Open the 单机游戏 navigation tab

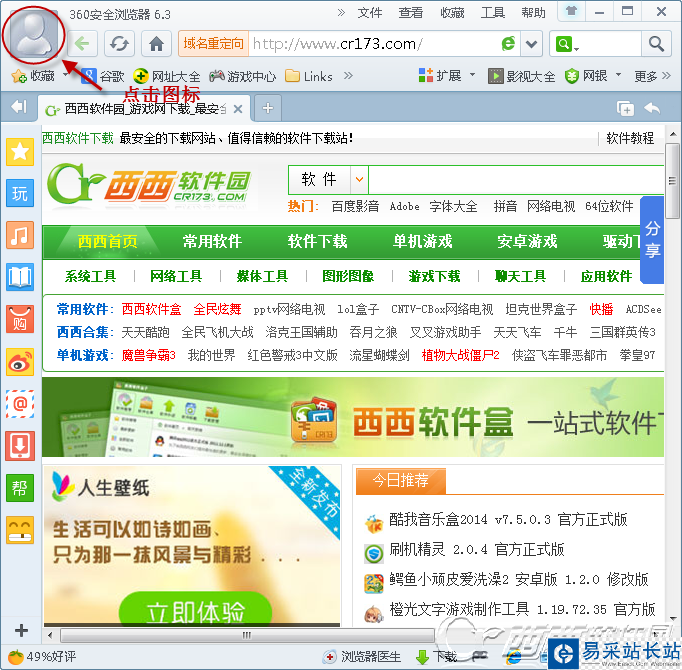pyautogui.click(x=423, y=241)
